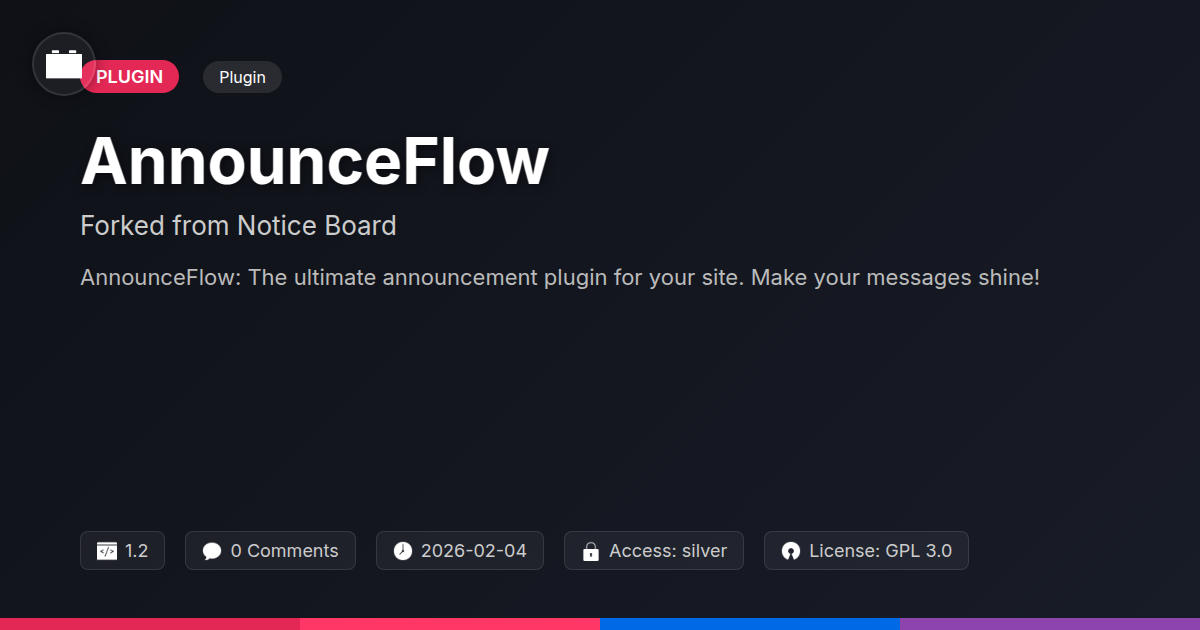Click the code version icon
This screenshot has width=1200, height=630.
pyautogui.click(x=106, y=551)
